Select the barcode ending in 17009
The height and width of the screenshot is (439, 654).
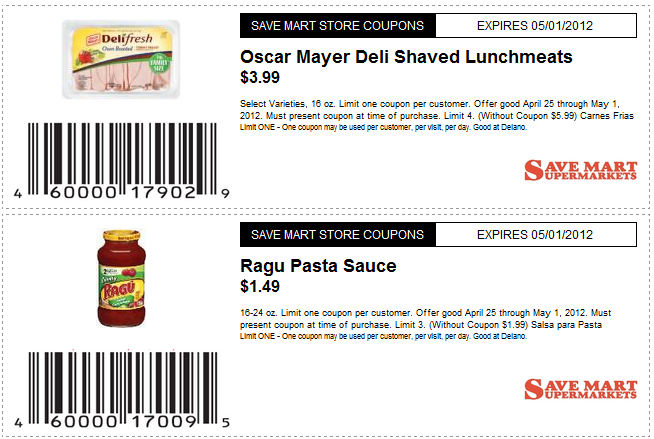pos(122,390)
